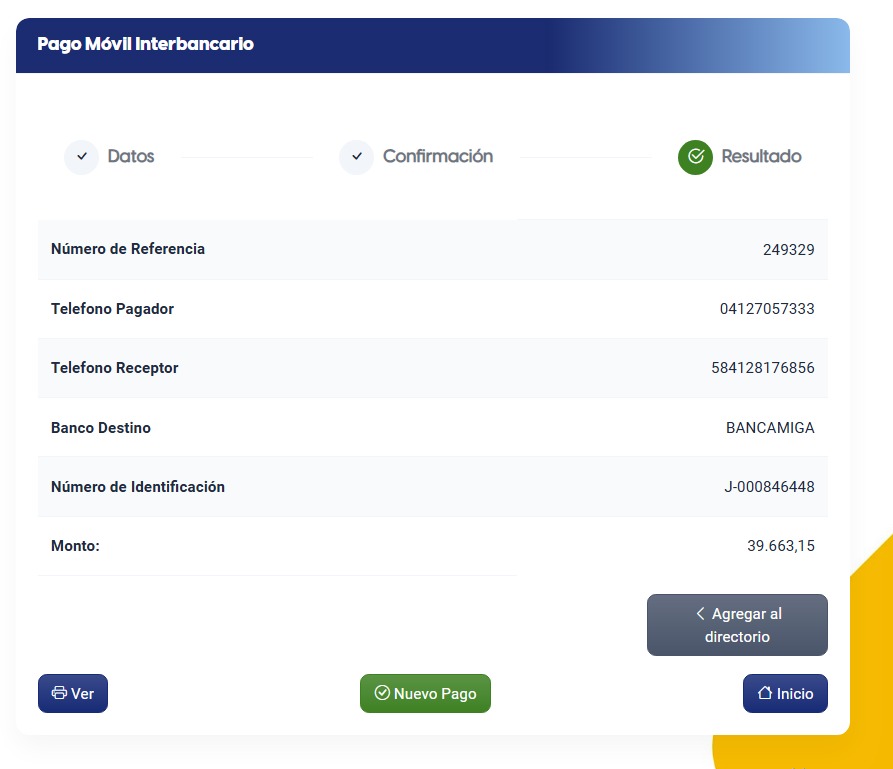The image size is (893, 769).
Task: Select the Resultado step label
Action: click(761, 157)
